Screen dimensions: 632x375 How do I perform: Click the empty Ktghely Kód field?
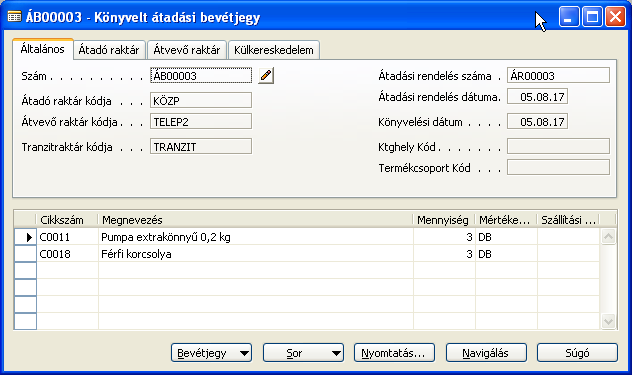(558, 146)
